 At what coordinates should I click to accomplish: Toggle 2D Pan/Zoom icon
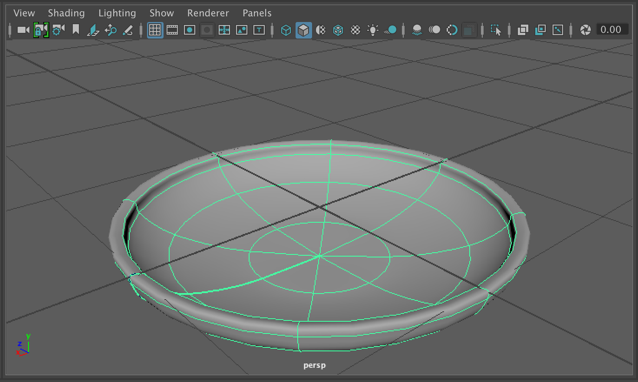(110, 30)
